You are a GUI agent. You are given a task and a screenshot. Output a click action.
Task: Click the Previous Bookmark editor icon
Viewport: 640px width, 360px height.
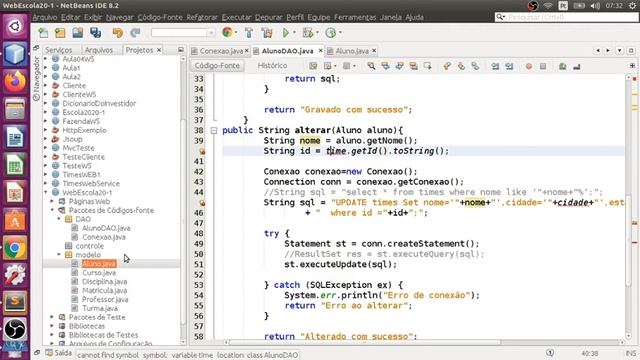(447, 66)
